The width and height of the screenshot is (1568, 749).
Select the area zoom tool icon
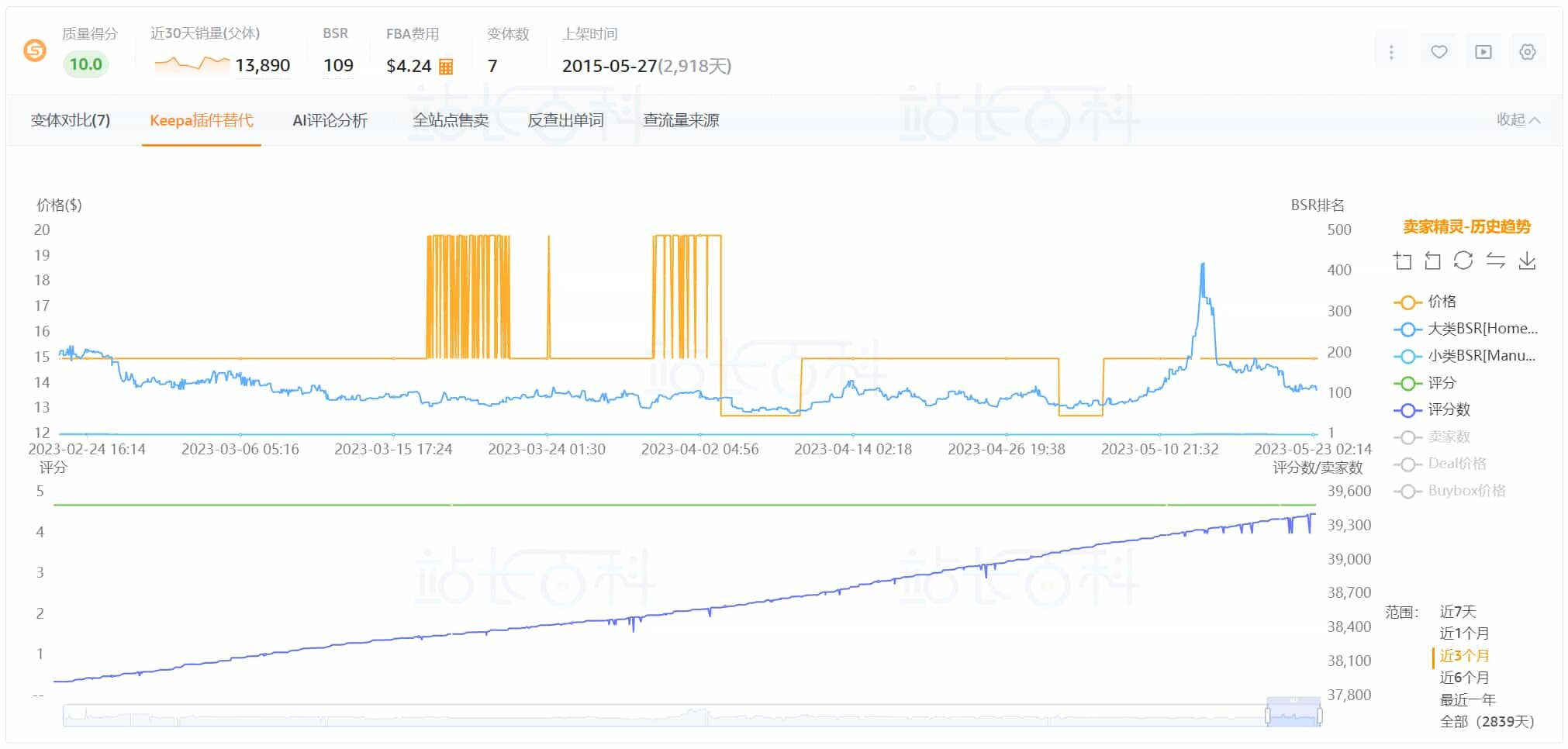(1402, 261)
